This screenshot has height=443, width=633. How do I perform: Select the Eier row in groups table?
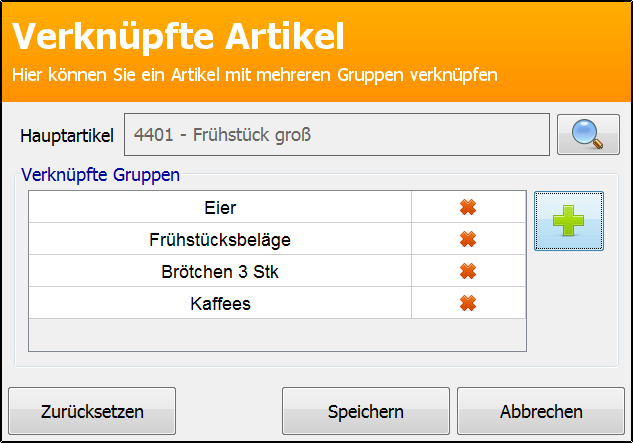220,207
